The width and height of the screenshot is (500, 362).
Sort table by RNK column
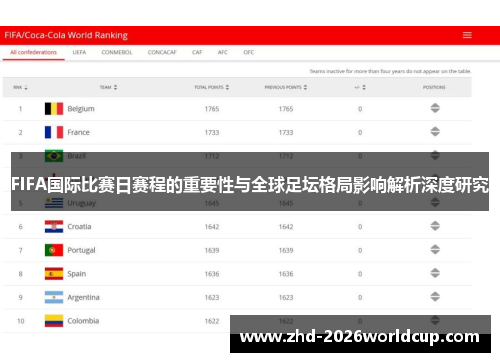click(20, 87)
